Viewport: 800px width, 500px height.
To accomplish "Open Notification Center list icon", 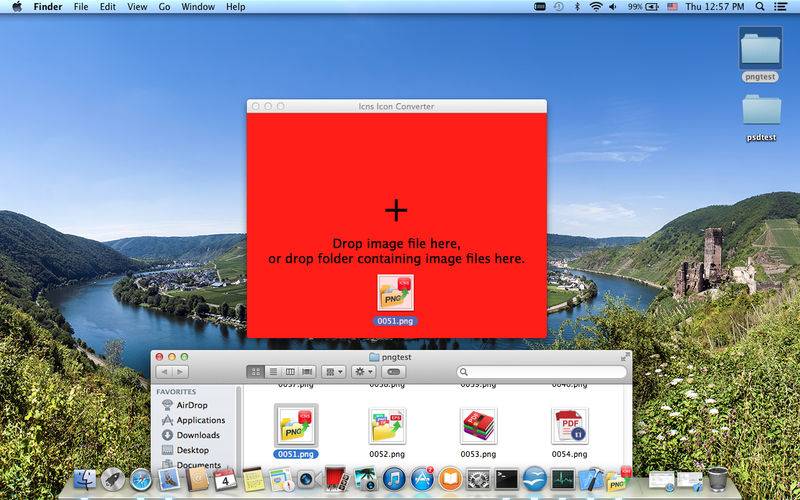I will (x=781, y=7).
